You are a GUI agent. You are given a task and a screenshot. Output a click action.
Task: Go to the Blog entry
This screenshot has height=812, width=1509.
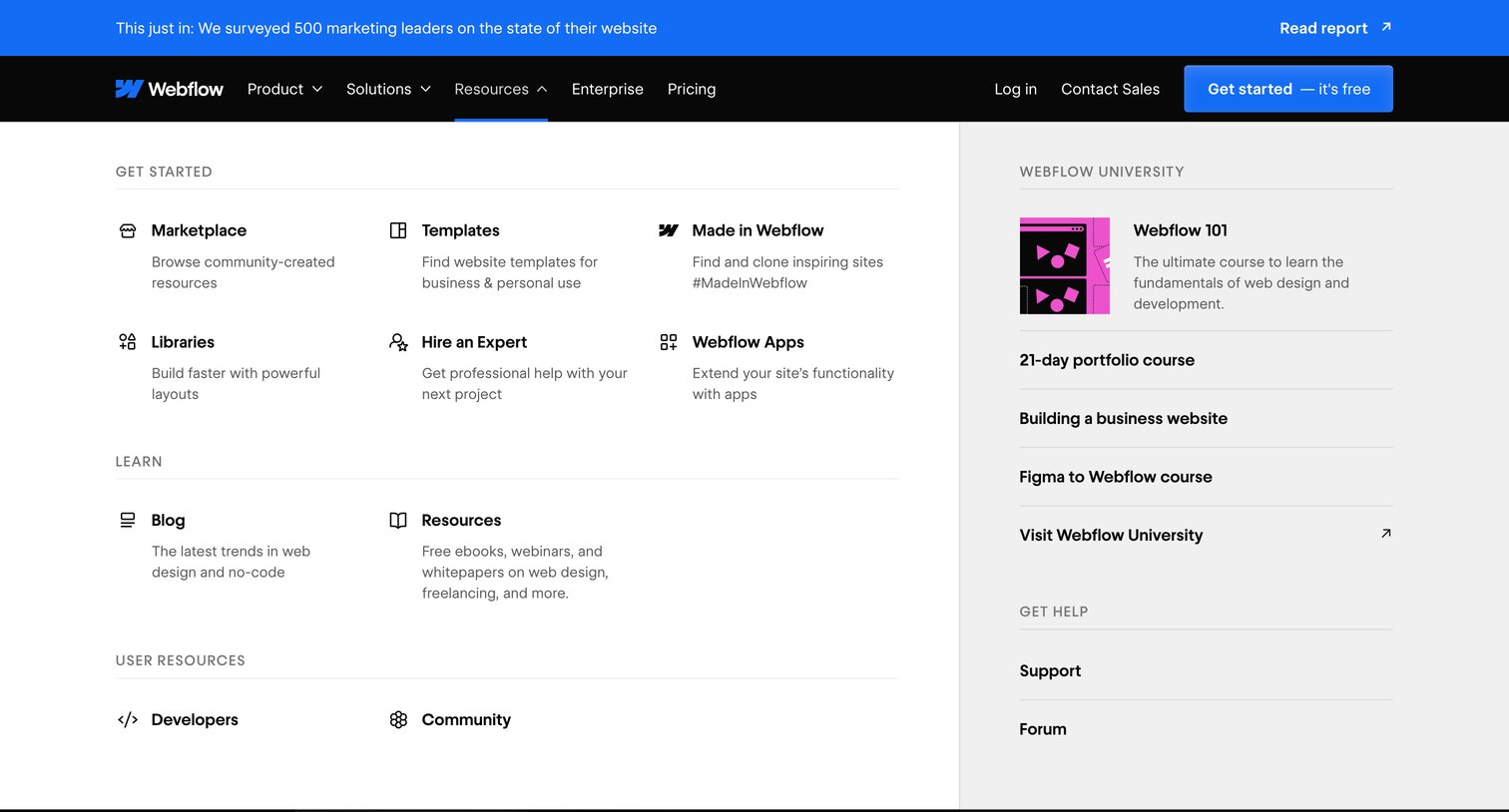(168, 520)
